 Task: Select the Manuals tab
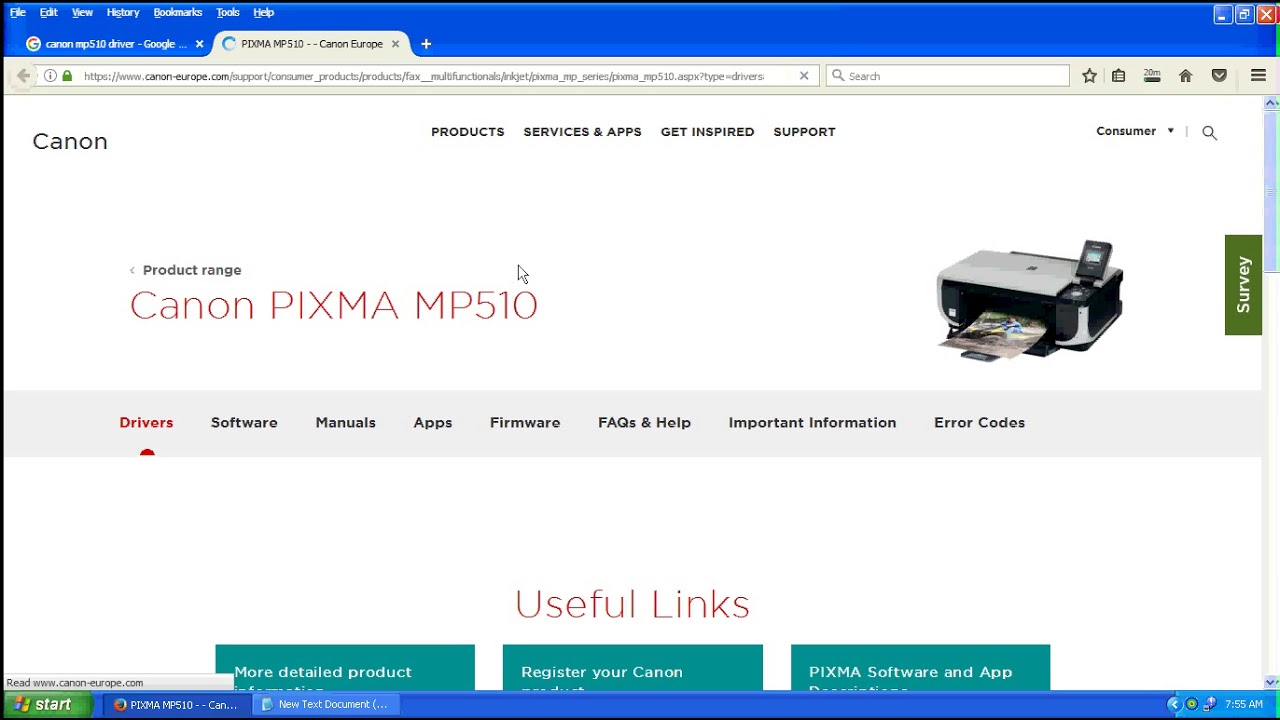[x=346, y=423]
